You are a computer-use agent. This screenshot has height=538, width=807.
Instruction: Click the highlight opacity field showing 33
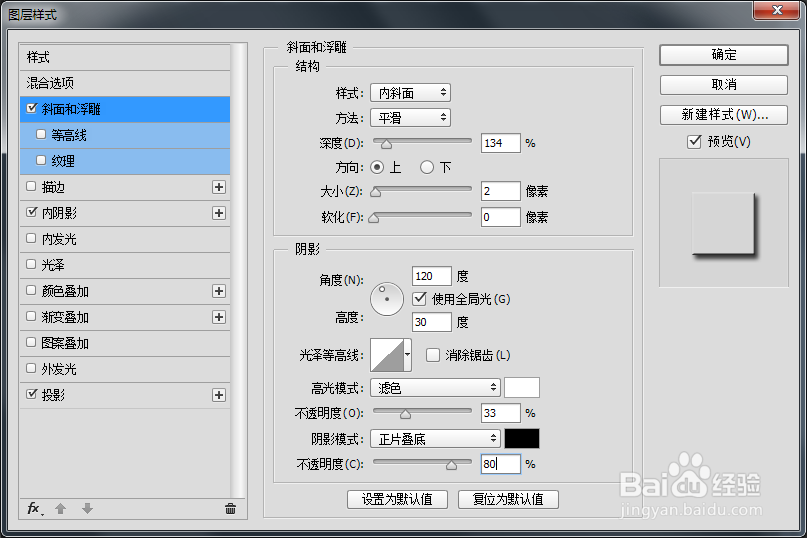(x=501, y=413)
